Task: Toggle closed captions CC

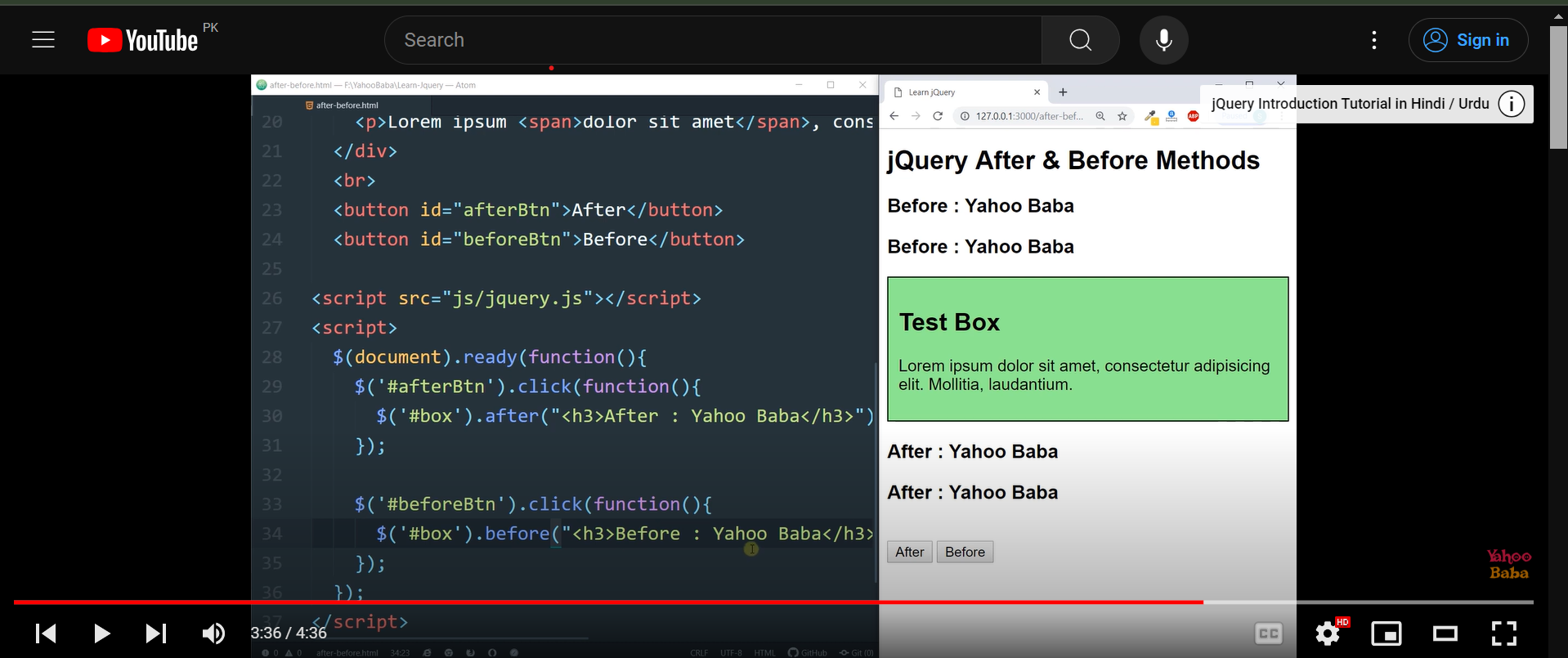Action: (1268, 633)
